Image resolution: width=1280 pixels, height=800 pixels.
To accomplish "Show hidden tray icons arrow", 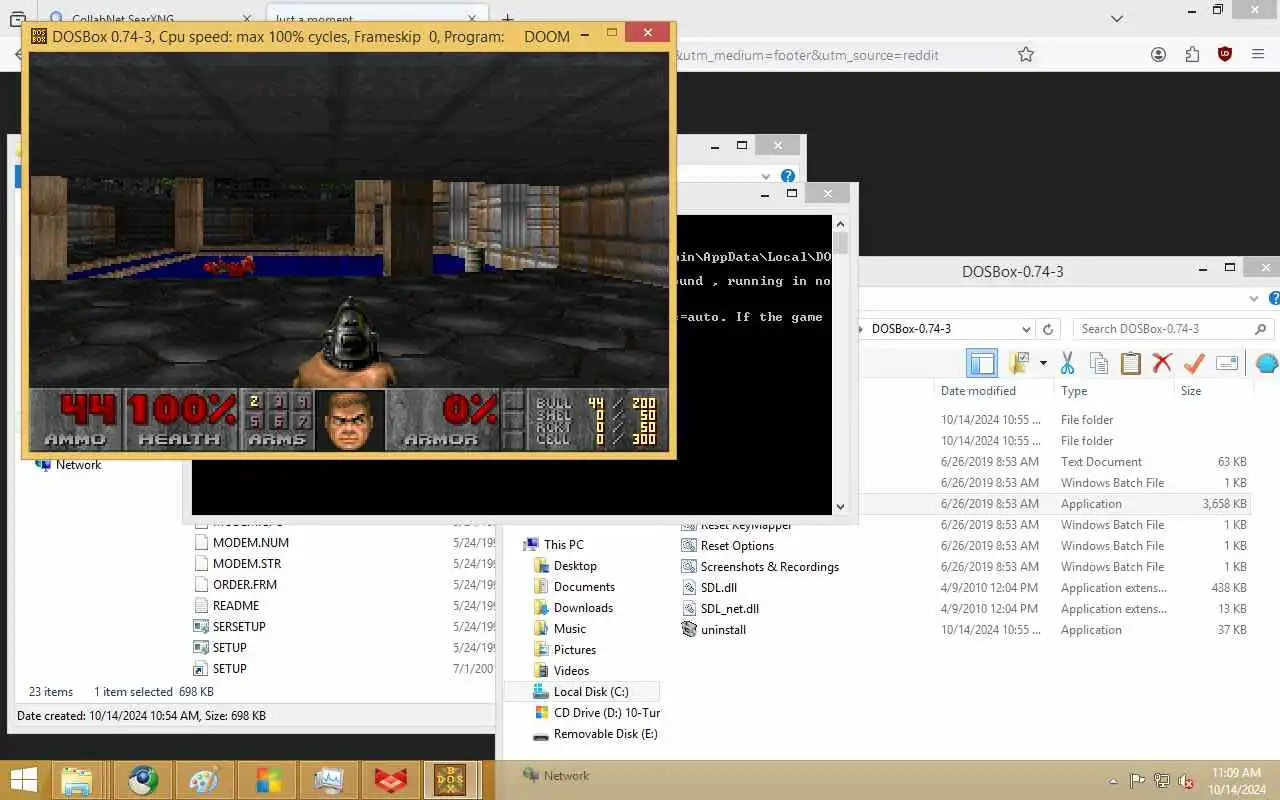I will 1114,781.
